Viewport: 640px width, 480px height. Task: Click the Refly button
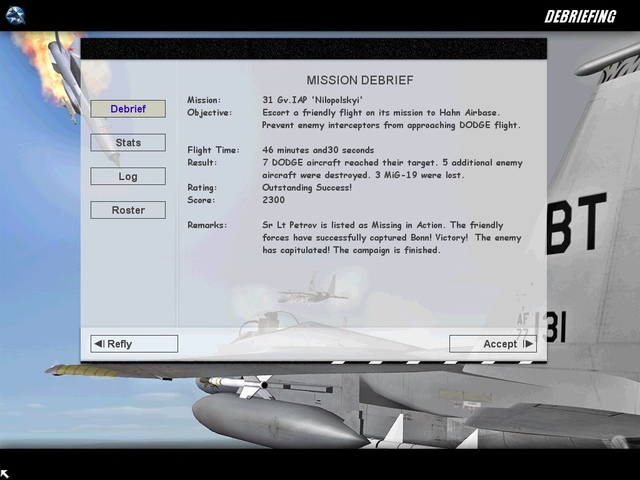tap(134, 344)
